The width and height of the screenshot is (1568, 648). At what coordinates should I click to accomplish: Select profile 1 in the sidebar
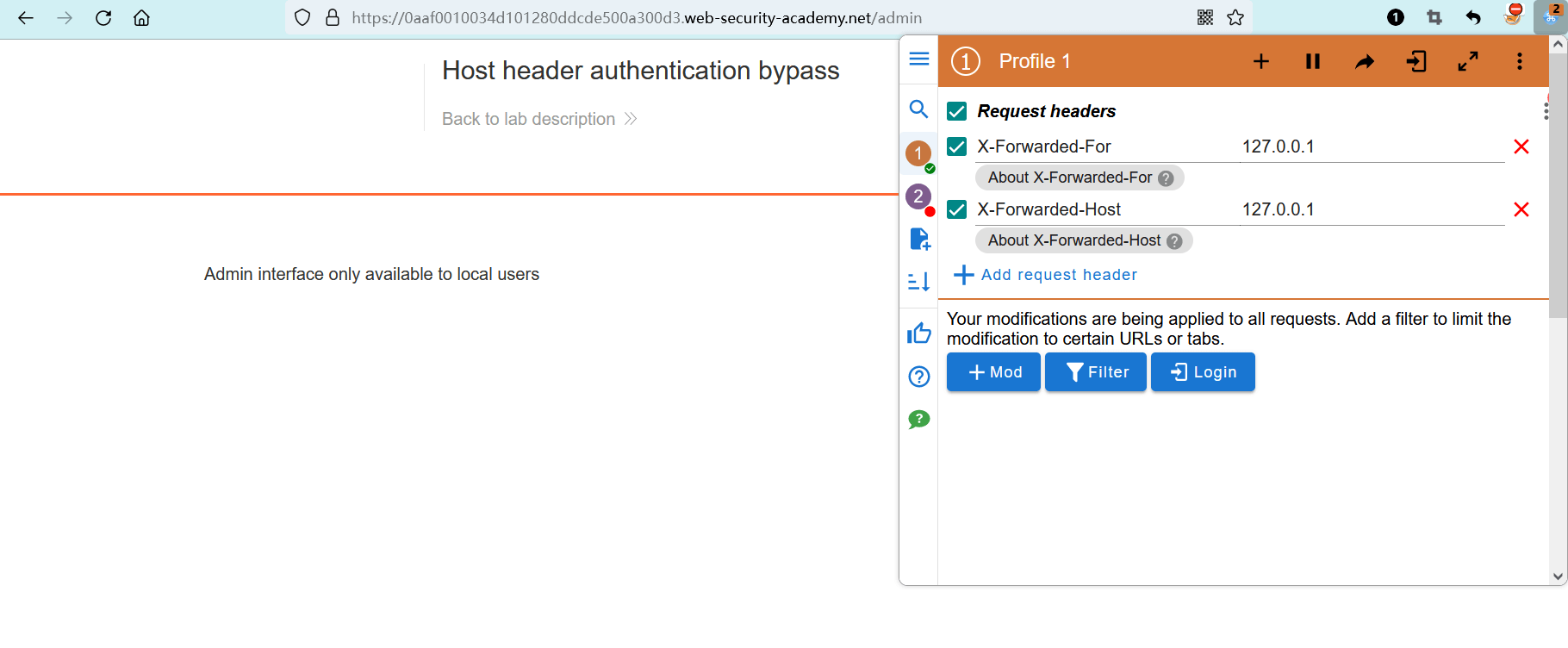point(918,154)
